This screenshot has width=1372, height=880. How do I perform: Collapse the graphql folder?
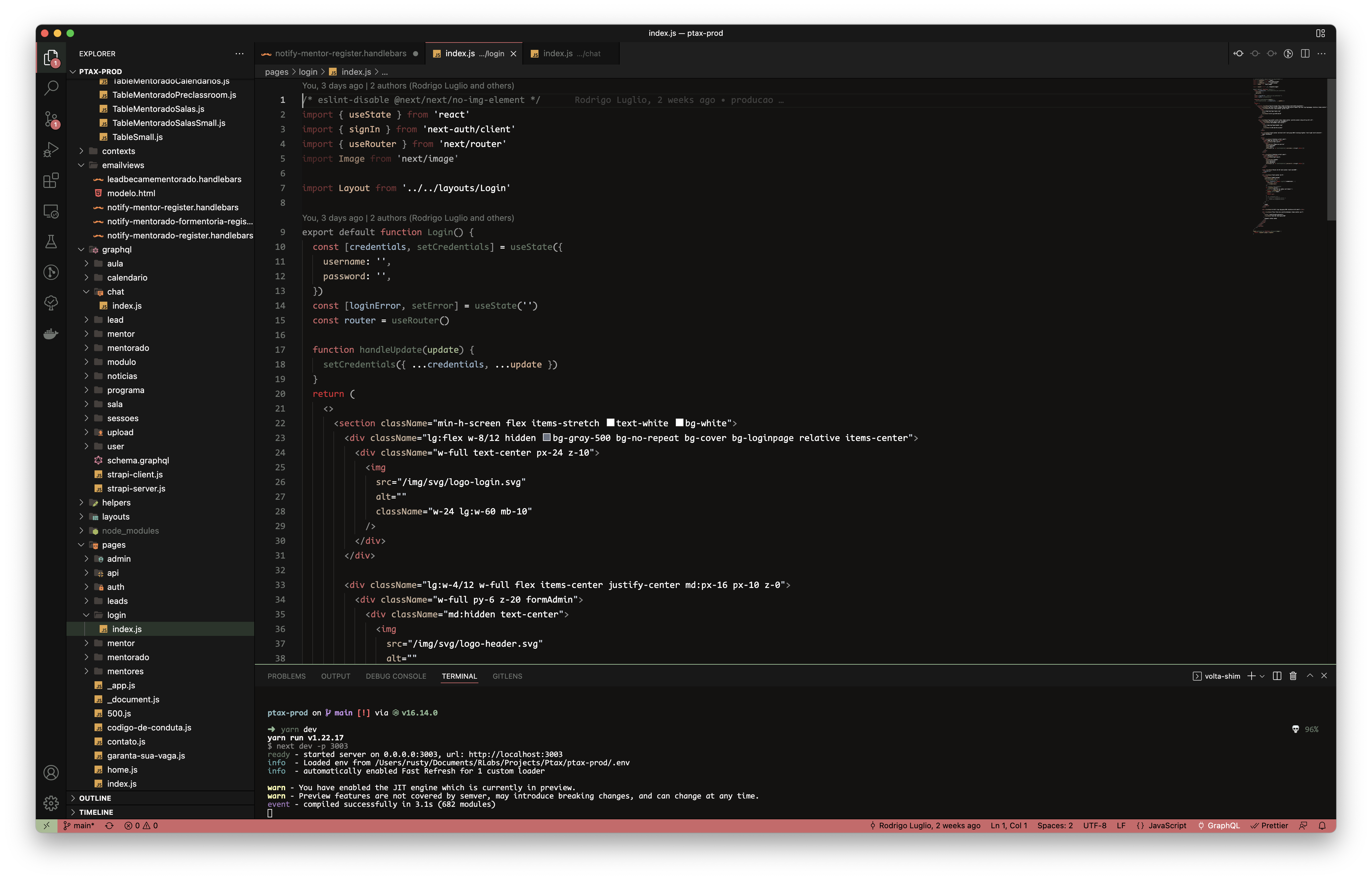pyautogui.click(x=117, y=250)
